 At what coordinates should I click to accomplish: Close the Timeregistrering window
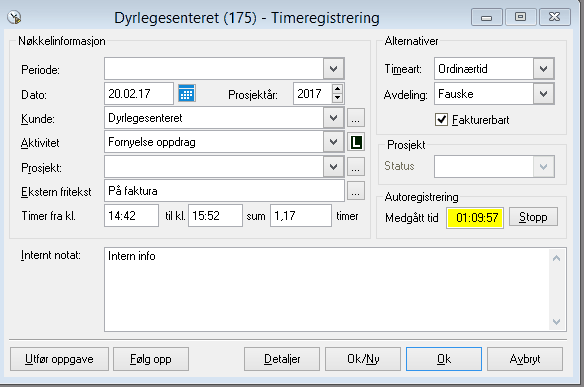coord(555,17)
